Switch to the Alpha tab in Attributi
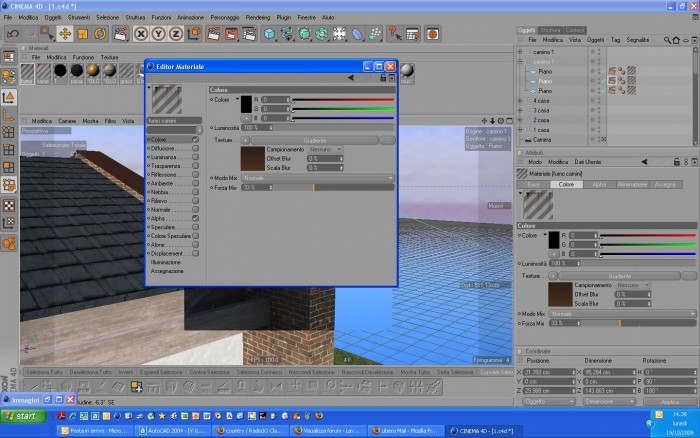 [x=599, y=184]
